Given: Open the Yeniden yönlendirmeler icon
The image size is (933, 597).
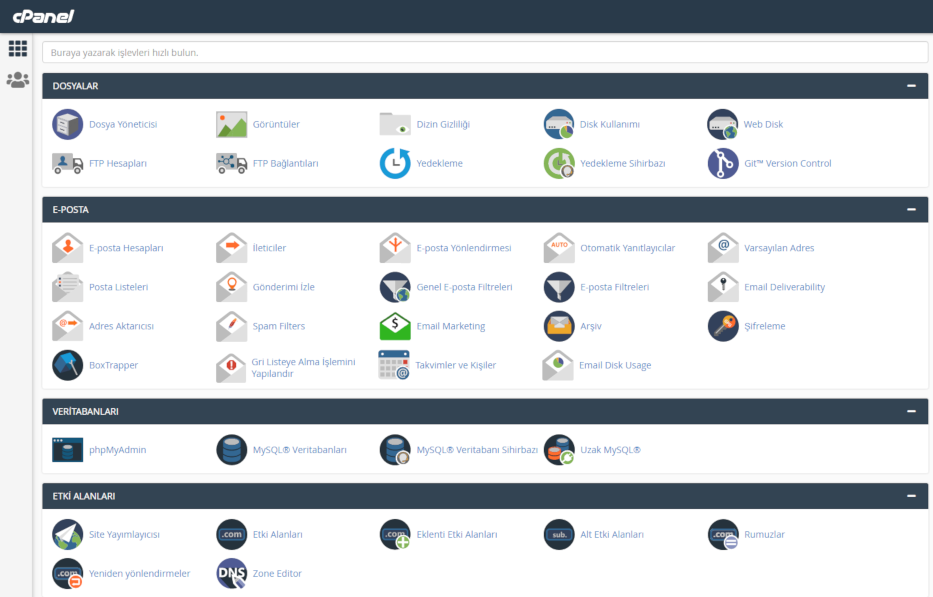Looking at the screenshot, I should pyautogui.click(x=67, y=573).
